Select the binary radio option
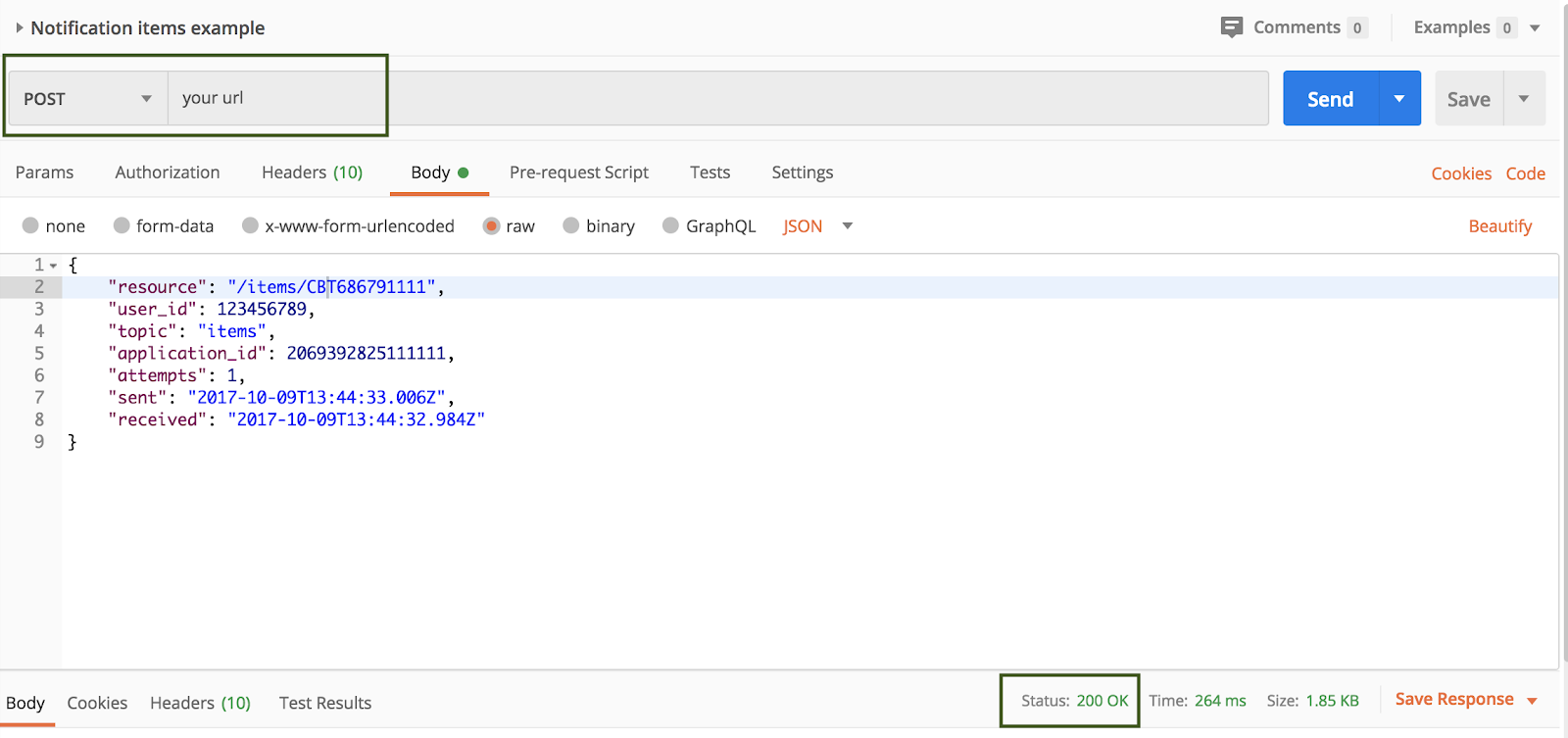1568x738 pixels. click(x=570, y=225)
